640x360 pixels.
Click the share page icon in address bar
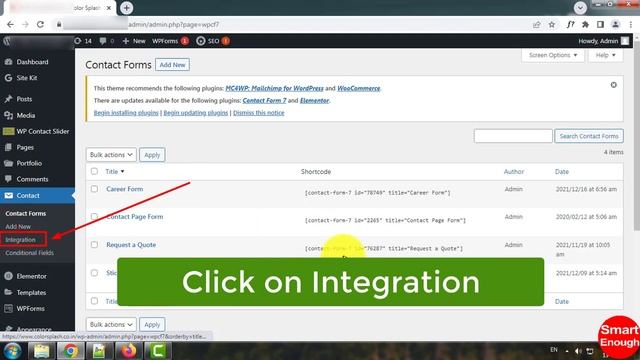pyautogui.click(x=536, y=24)
